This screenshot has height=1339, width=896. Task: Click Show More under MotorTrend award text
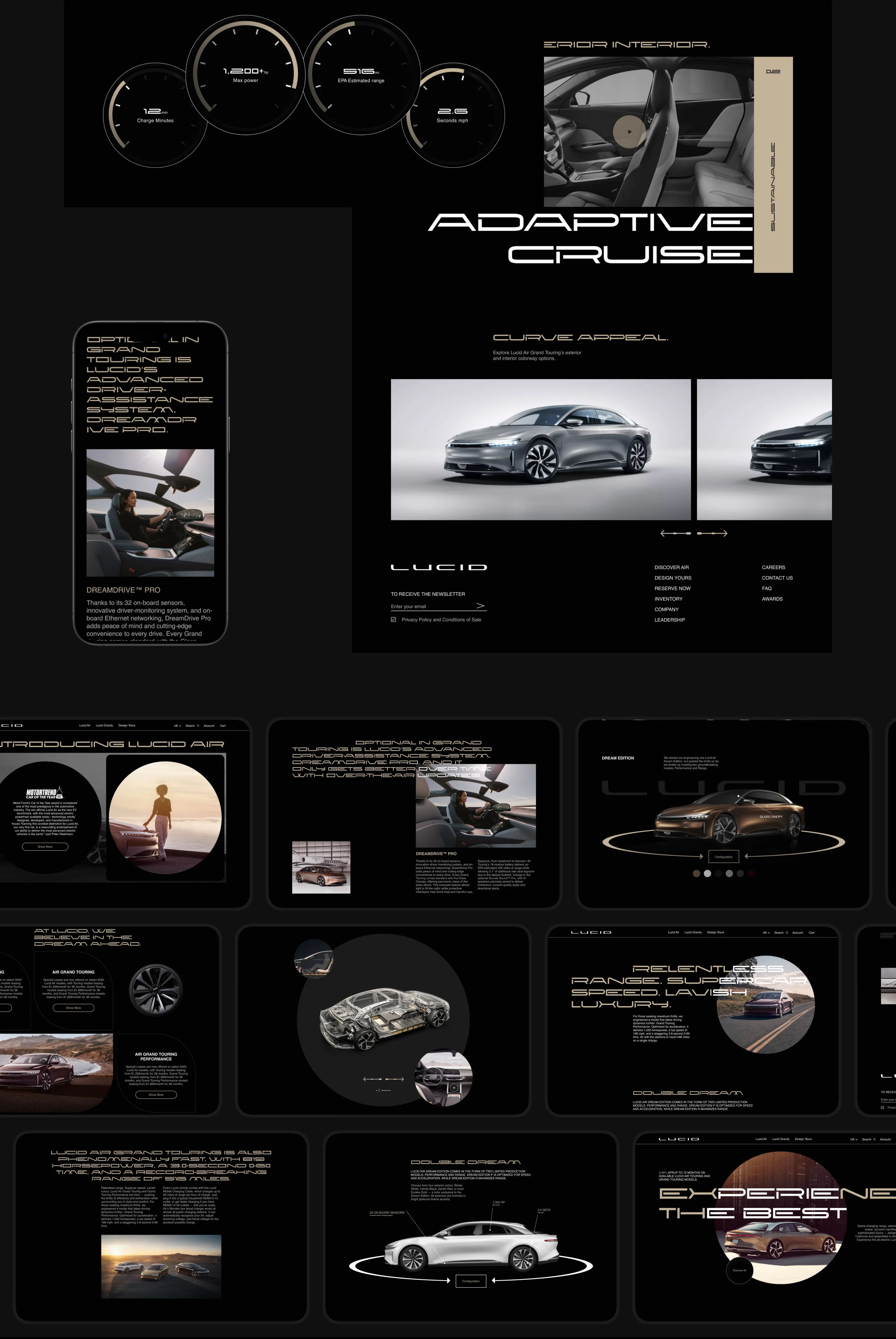[45, 846]
